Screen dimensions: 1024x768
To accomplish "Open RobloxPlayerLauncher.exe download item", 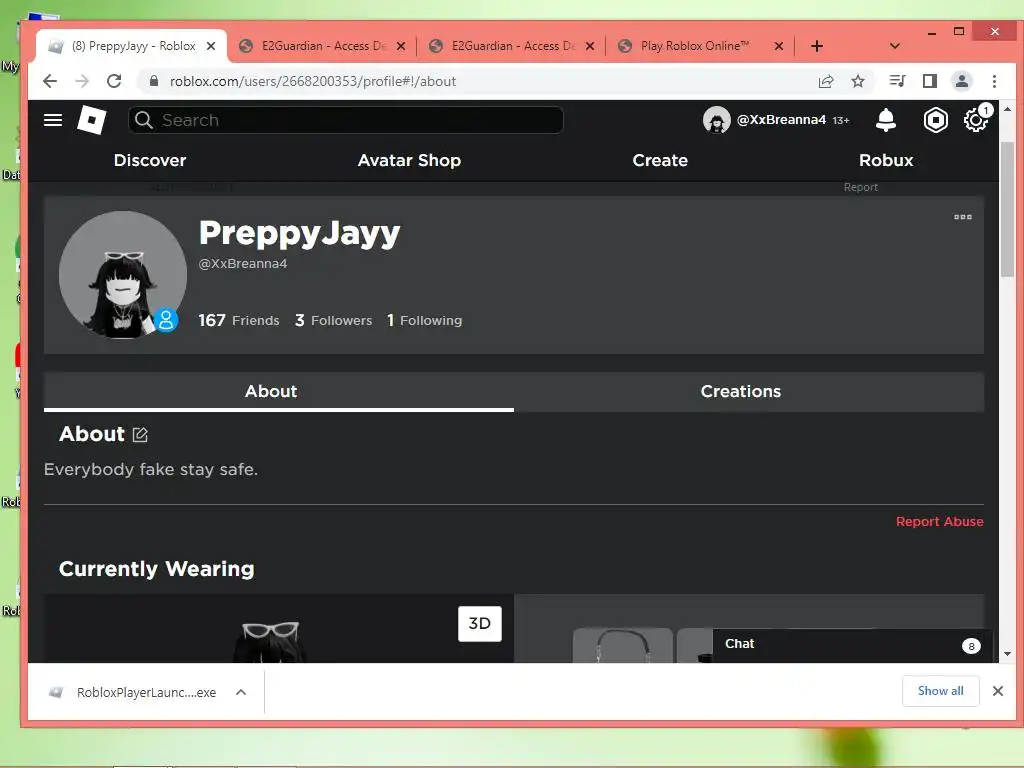I will [146, 692].
